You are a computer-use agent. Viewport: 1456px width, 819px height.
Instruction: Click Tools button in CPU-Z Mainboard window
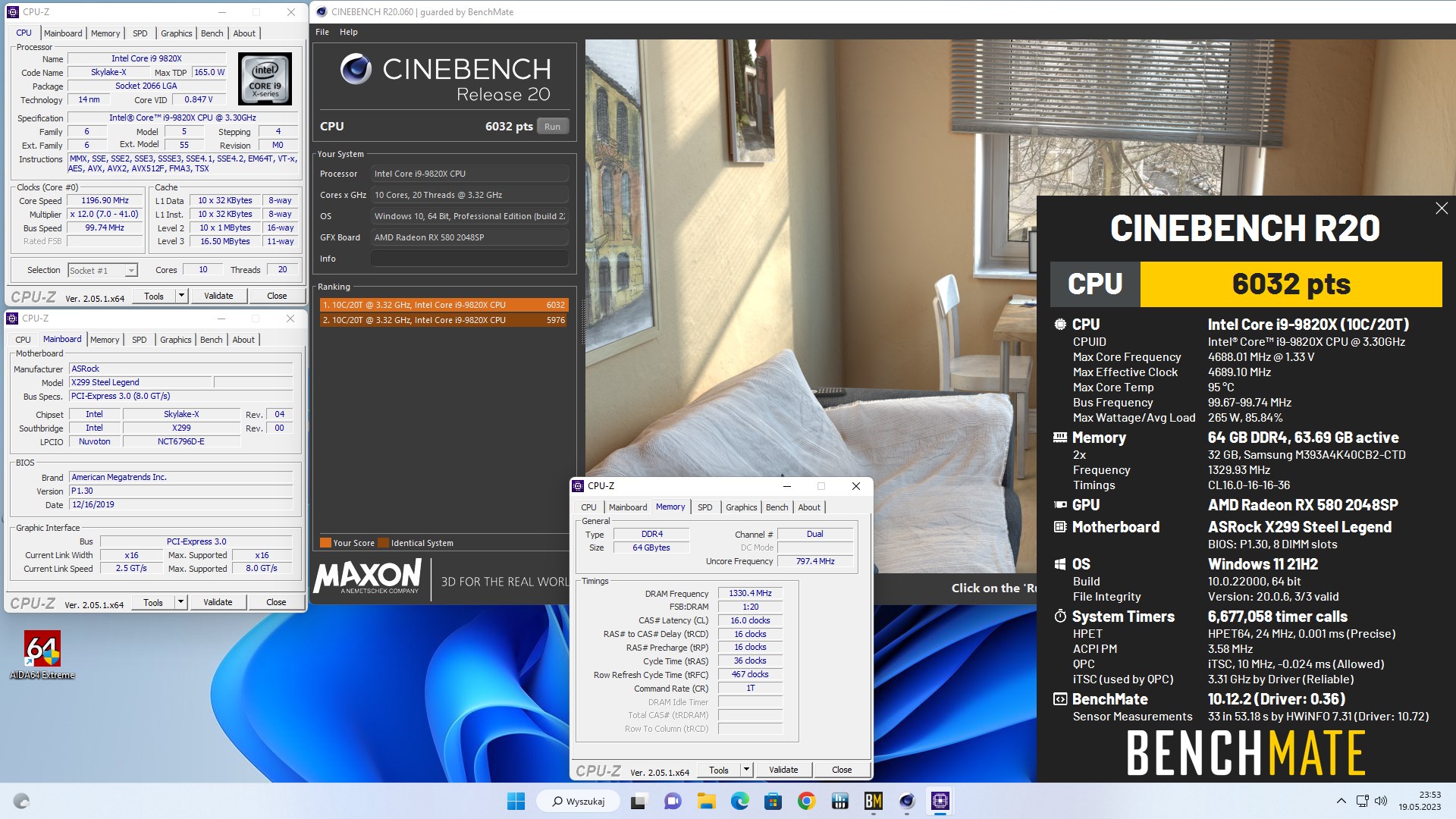(x=153, y=602)
